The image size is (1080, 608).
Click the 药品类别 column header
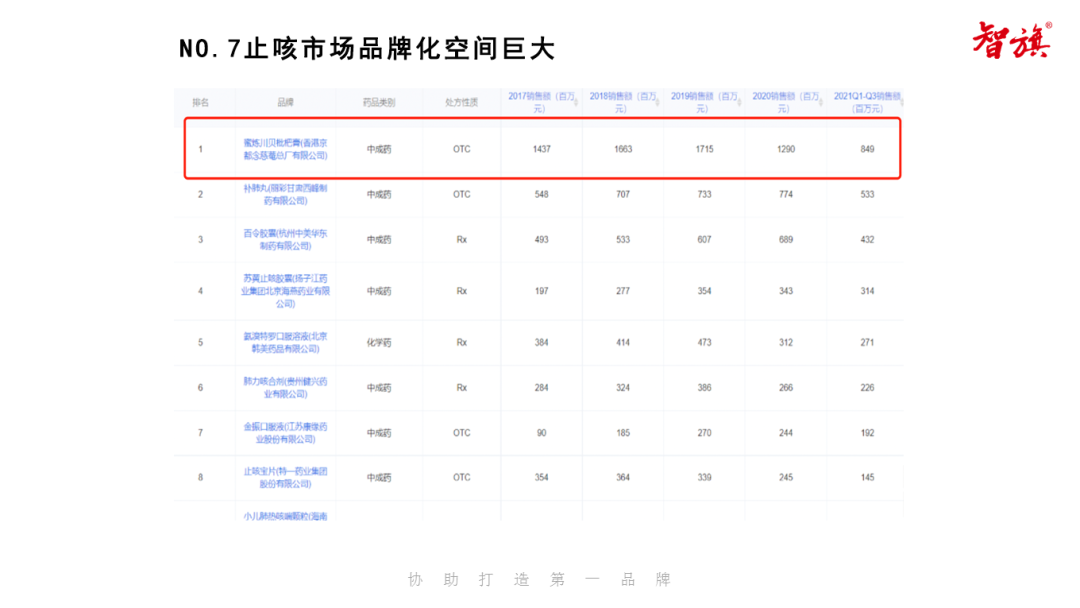[x=379, y=102]
